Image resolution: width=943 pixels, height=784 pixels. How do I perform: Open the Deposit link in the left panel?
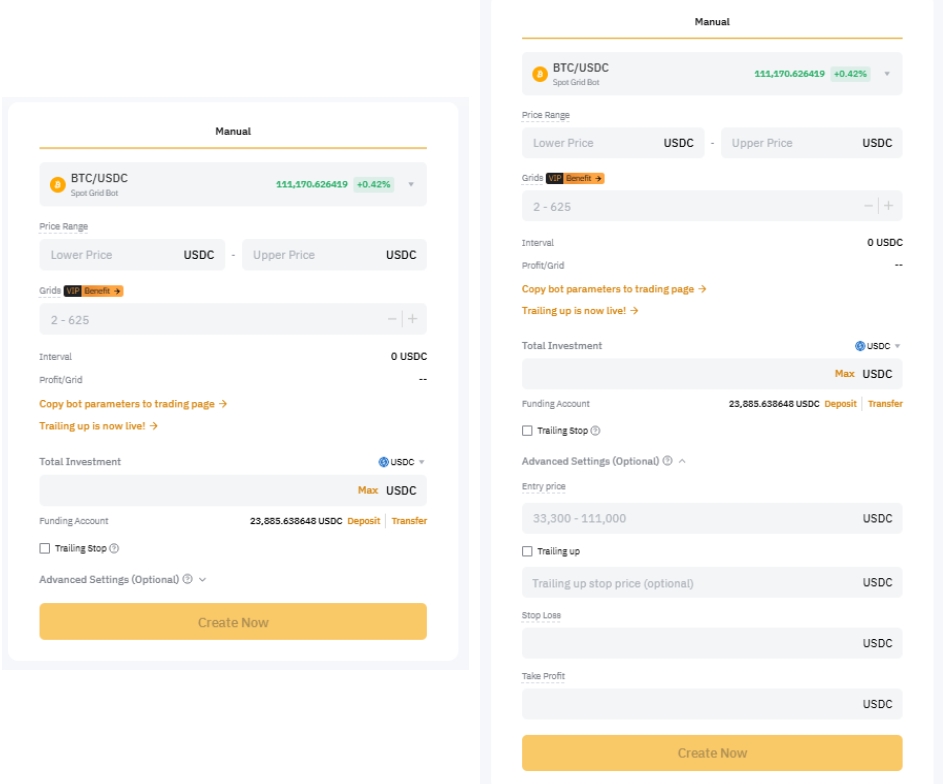pos(364,521)
